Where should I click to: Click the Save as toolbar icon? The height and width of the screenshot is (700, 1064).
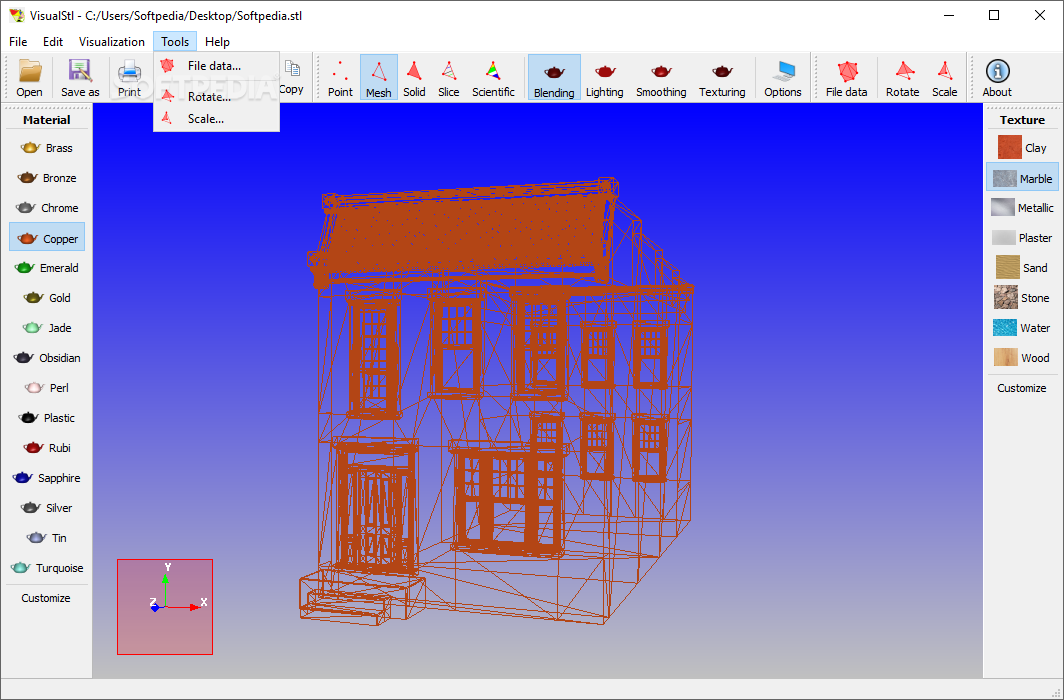tap(80, 77)
